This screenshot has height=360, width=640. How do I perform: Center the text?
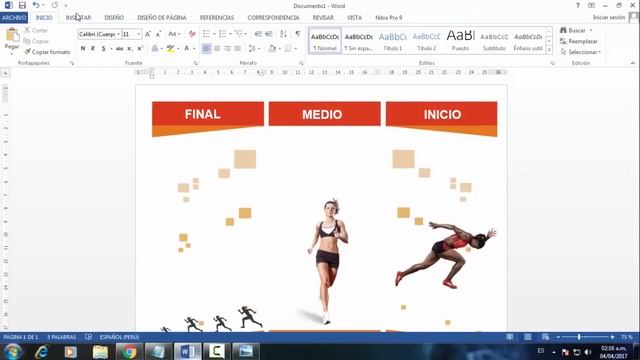click(217, 49)
